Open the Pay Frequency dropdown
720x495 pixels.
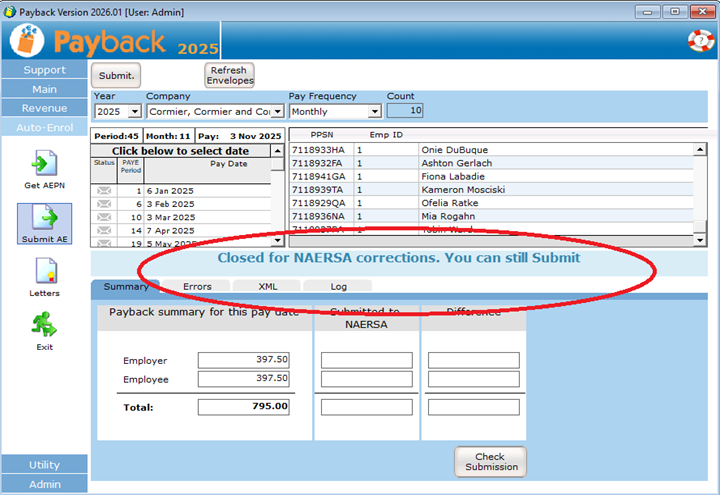pyautogui.click(x=375, y=112)
